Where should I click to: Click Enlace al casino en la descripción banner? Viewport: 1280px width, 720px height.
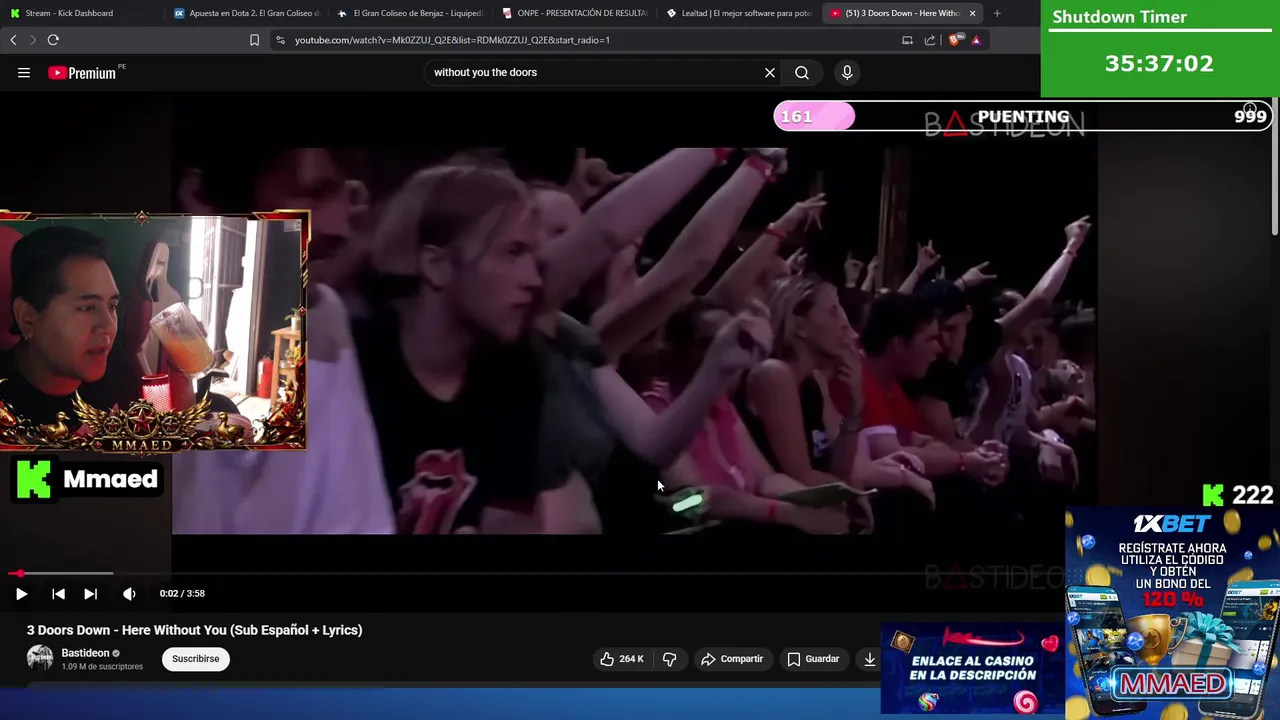[972, 670]
